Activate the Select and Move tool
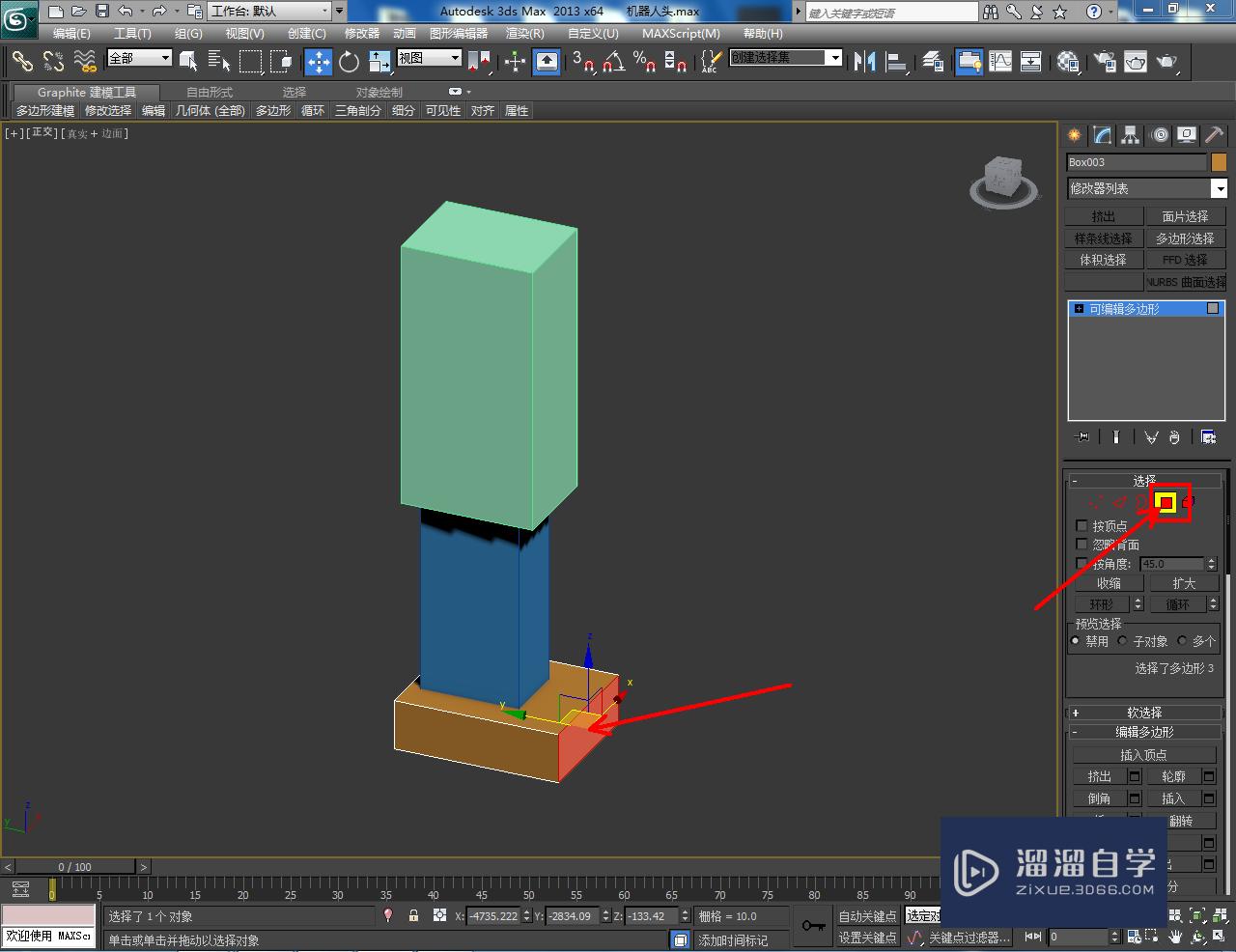 point(318,61)
